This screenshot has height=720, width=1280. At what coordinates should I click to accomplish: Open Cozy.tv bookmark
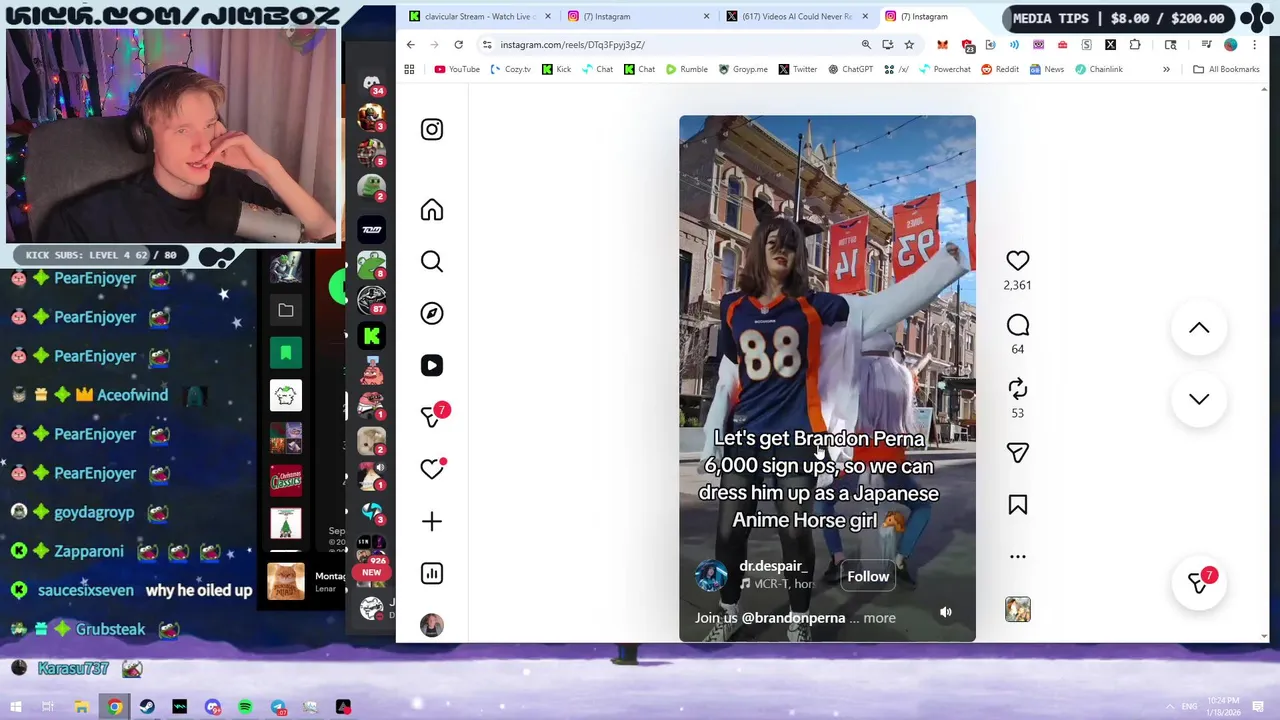tap(510, 69)
